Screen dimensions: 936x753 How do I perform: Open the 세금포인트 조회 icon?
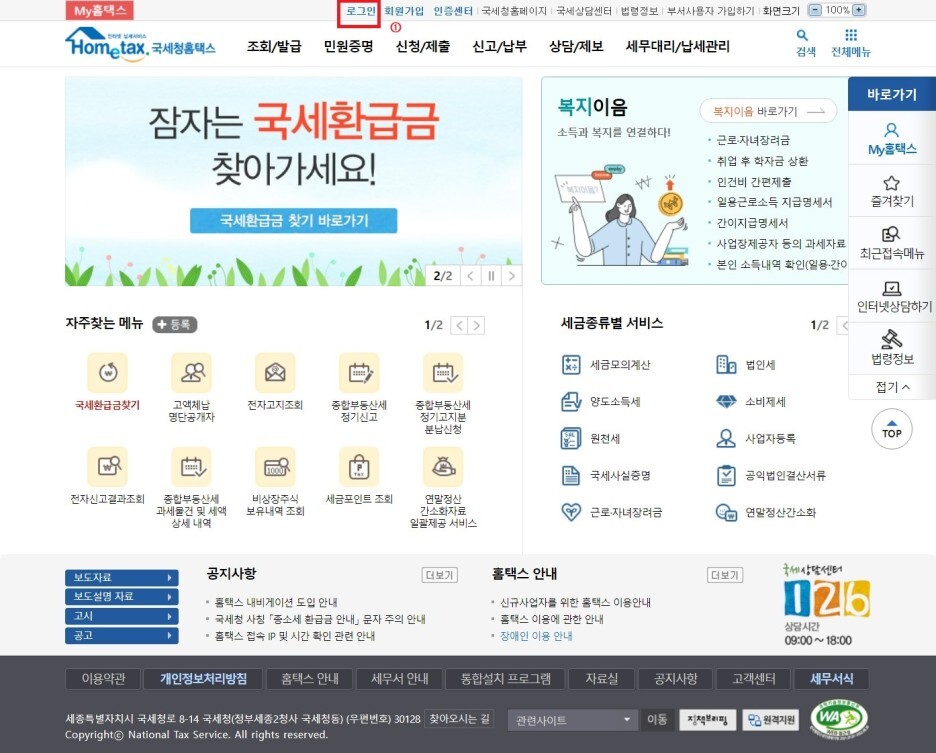(359, 466)
